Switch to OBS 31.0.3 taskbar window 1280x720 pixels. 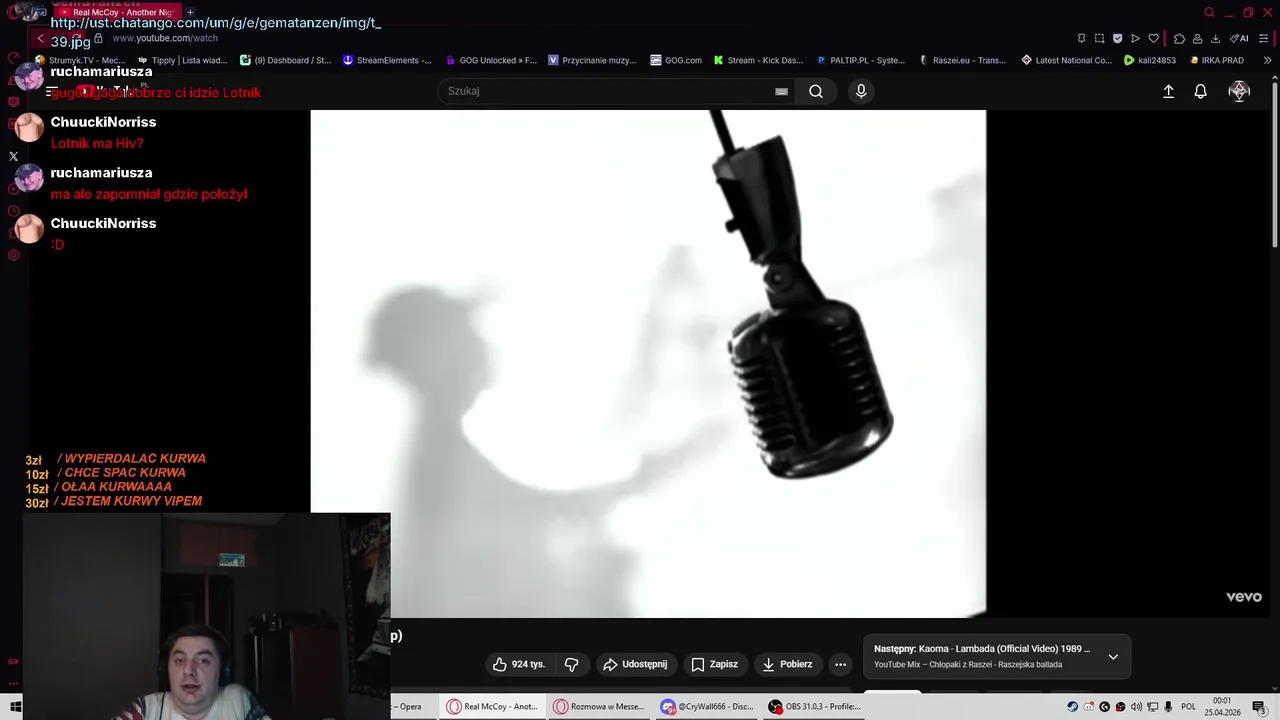coord(815,706)
